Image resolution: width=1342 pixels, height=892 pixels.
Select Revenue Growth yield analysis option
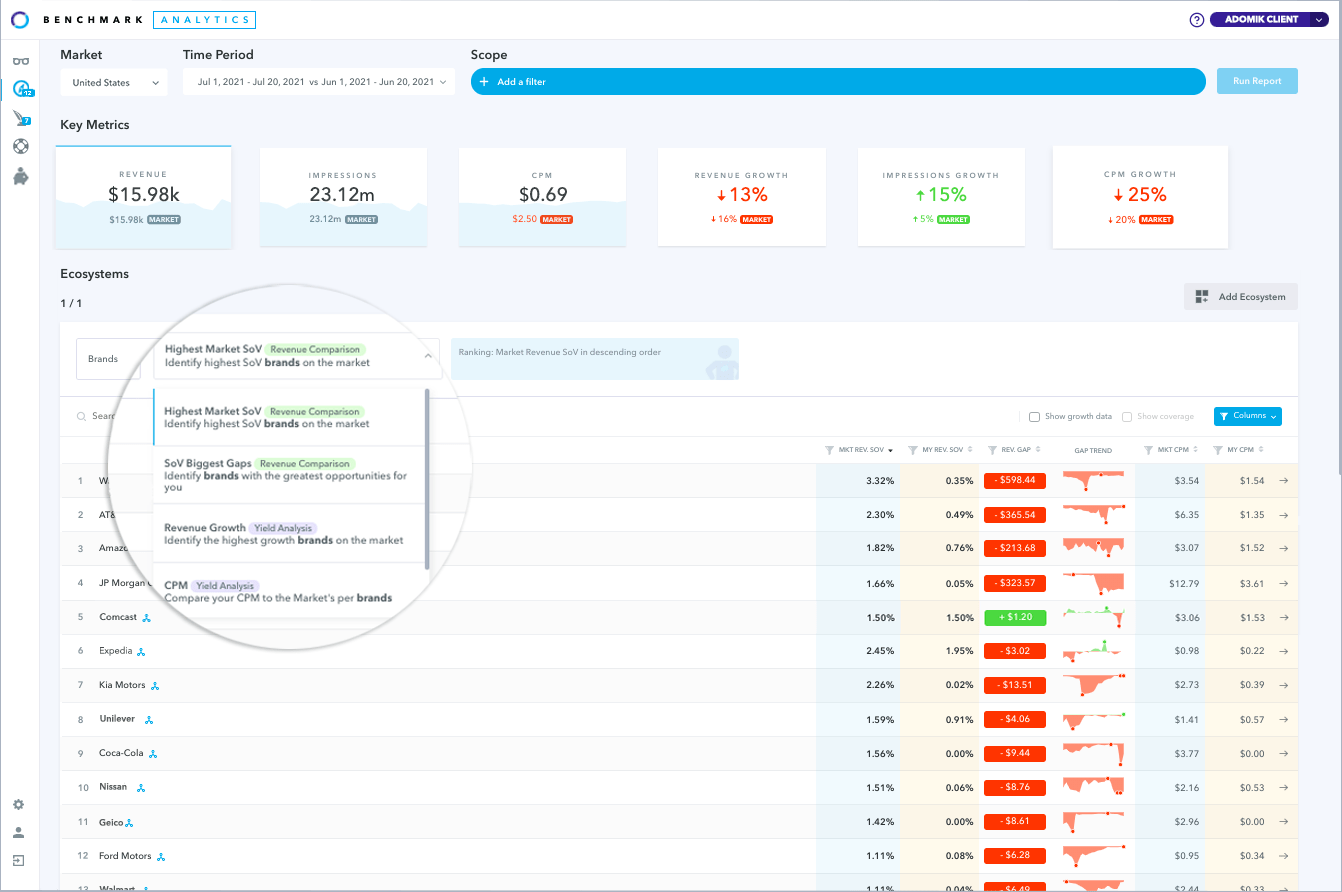pos(289,533)
